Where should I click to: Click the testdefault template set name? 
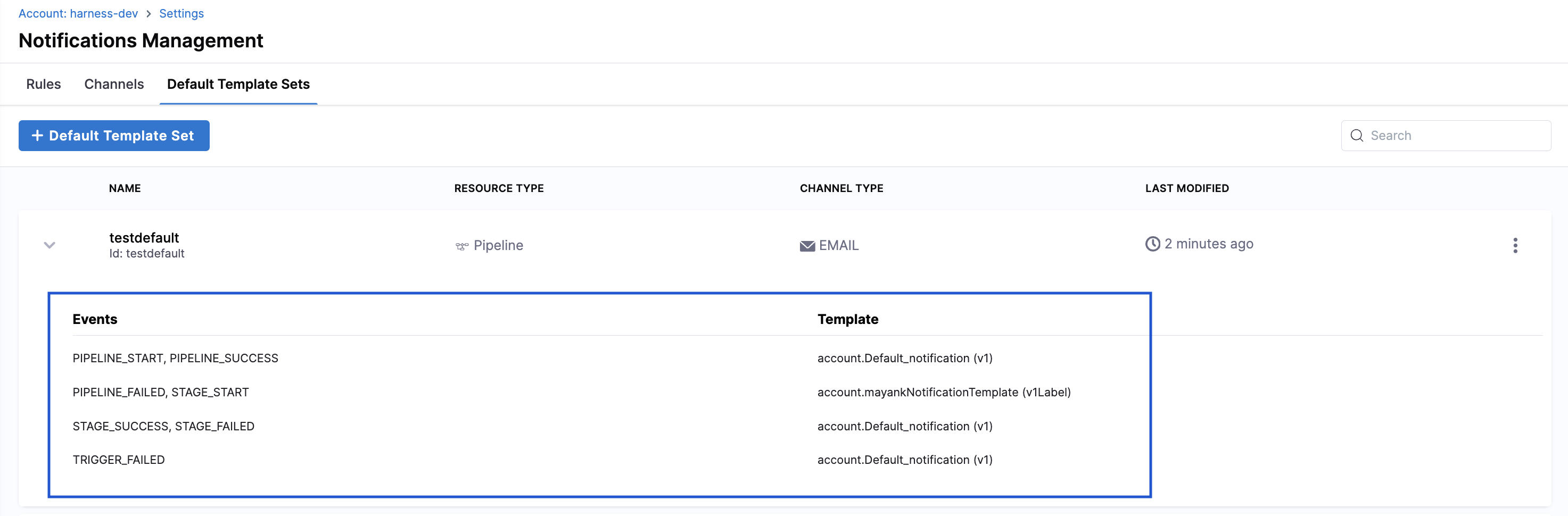[144, 238]
